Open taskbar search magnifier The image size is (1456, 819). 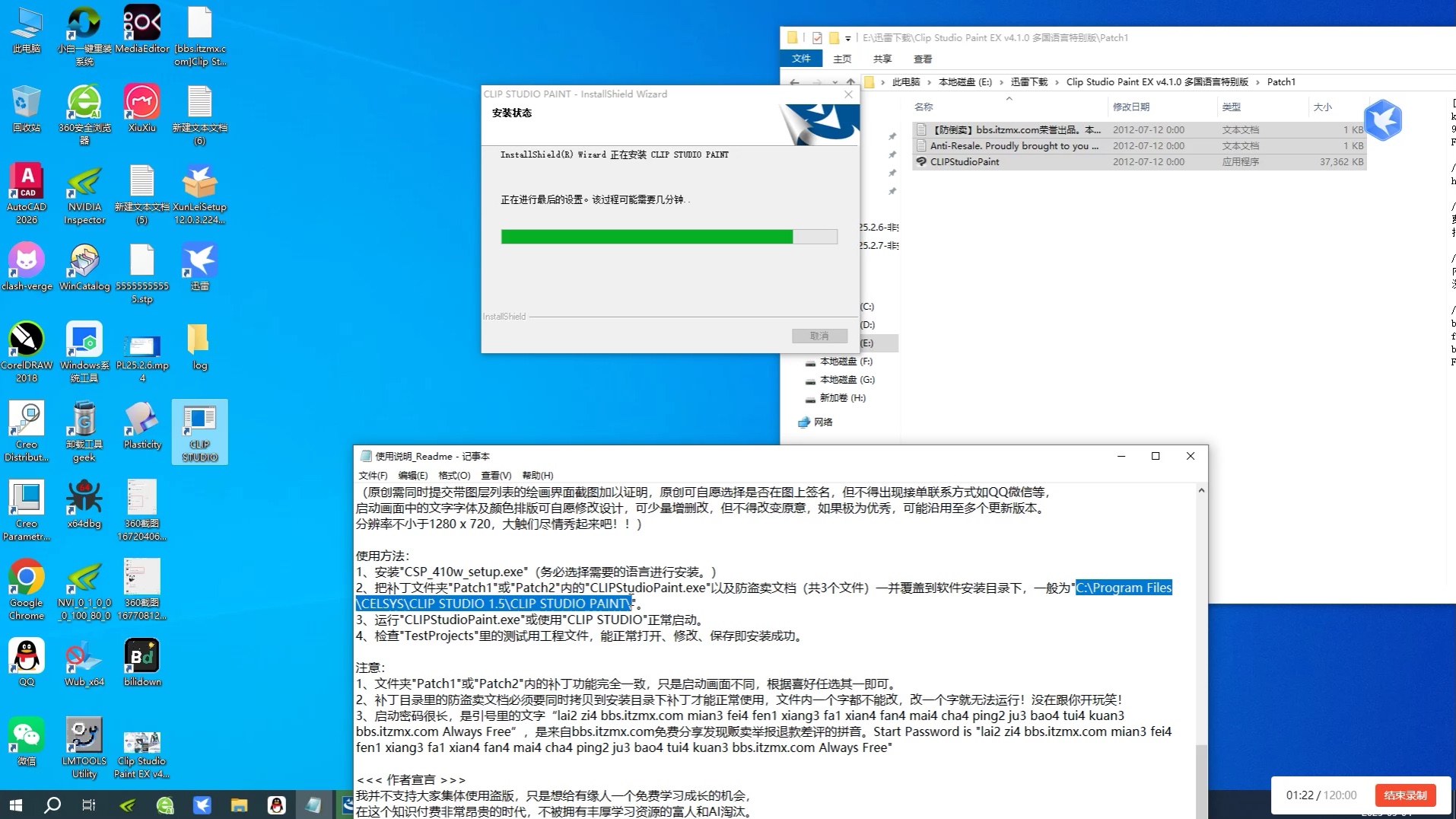point(52,805)
